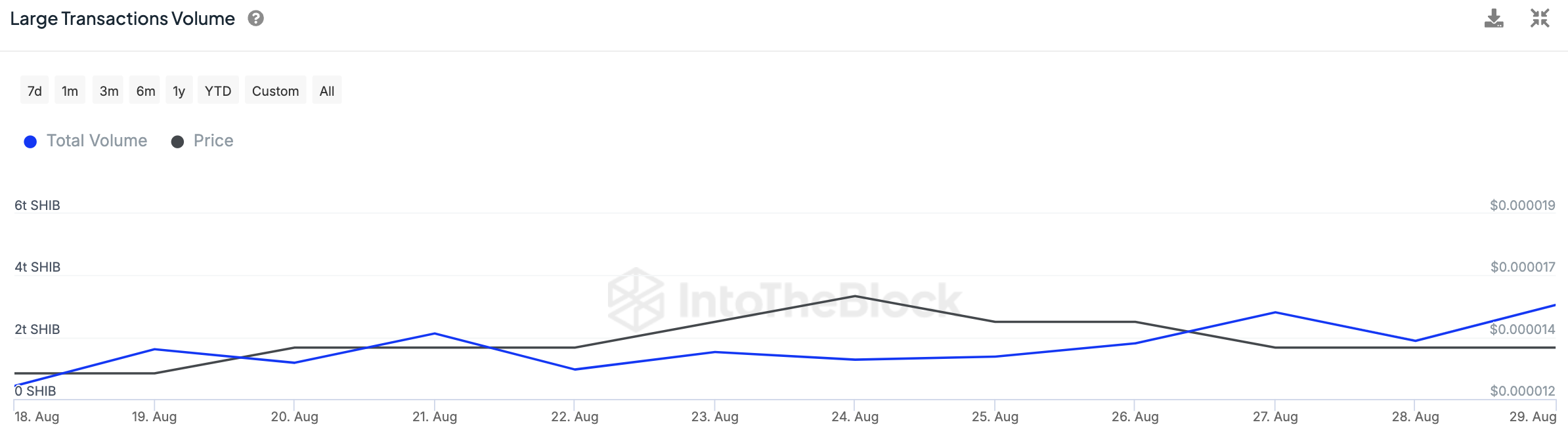Choose the YTD range button

[x=218, y=91]
